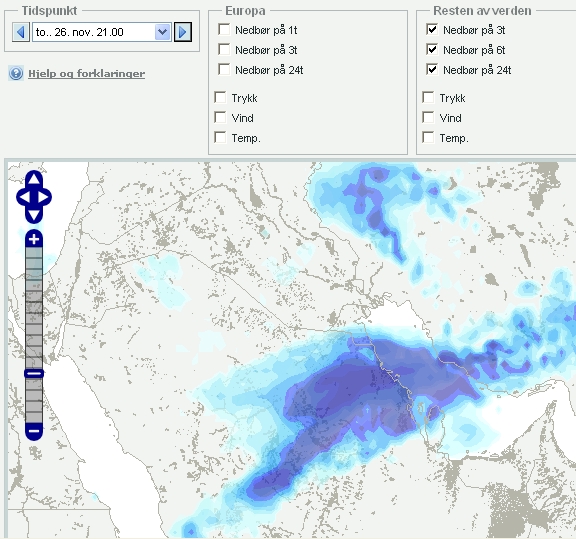Zoom in with plus button
The width and height of the screenshot is (576, 539).
(x=34, y=239)
